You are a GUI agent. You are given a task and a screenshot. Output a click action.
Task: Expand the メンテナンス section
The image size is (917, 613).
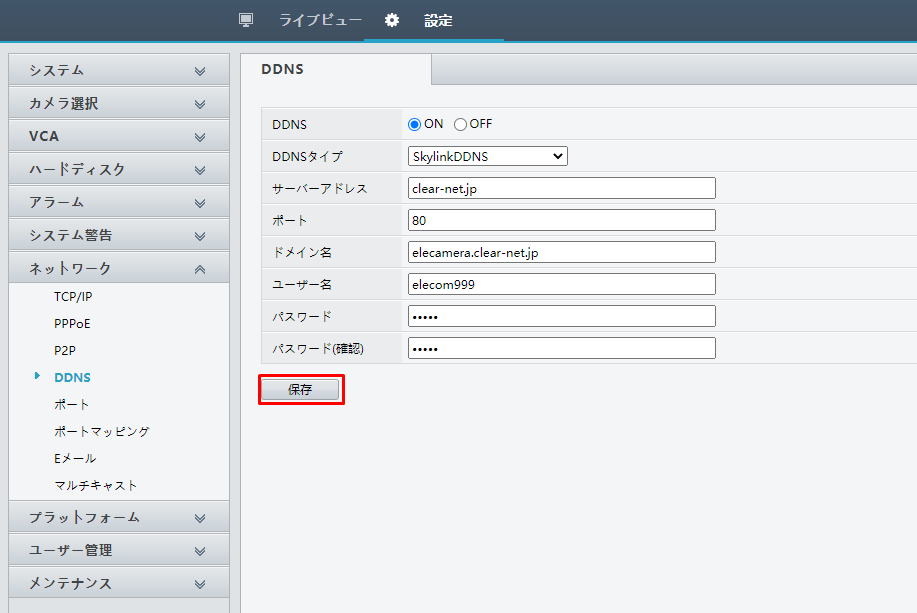pyautogui.click(x=118, y=583)
